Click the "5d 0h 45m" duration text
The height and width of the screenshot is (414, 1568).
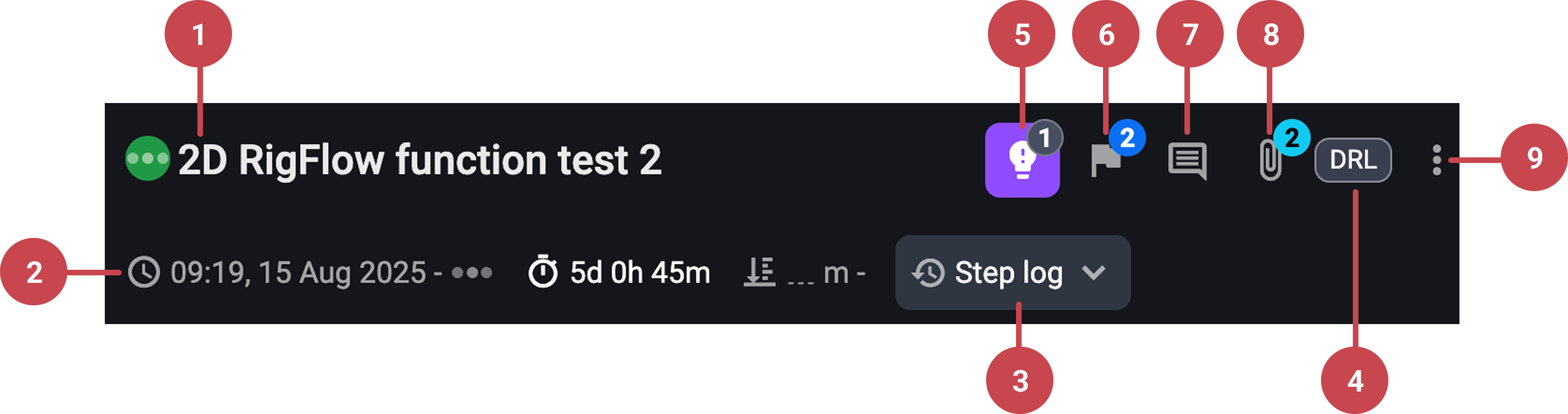tap(640, 273)
